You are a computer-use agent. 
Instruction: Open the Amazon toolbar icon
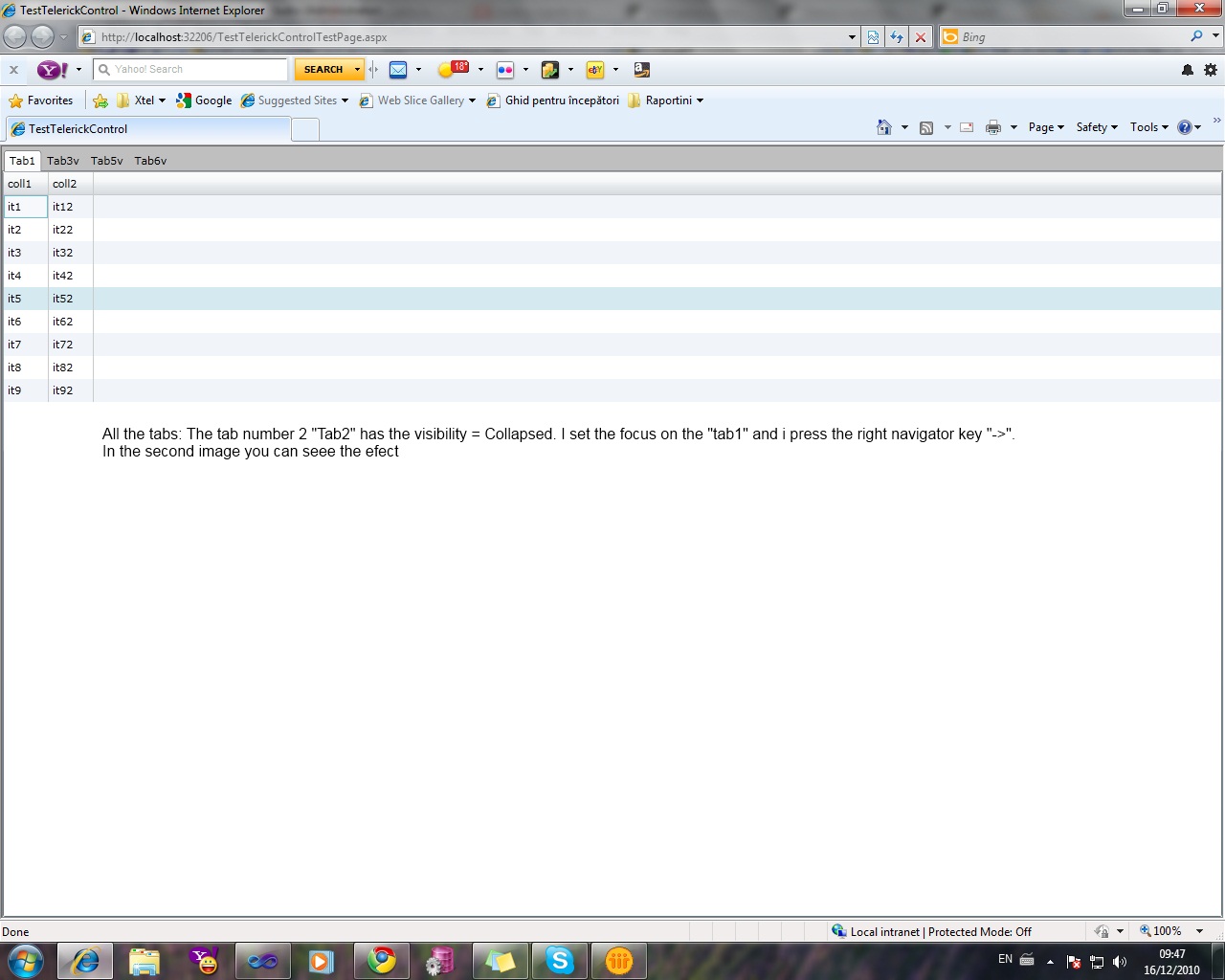click(x=641, y=69)
